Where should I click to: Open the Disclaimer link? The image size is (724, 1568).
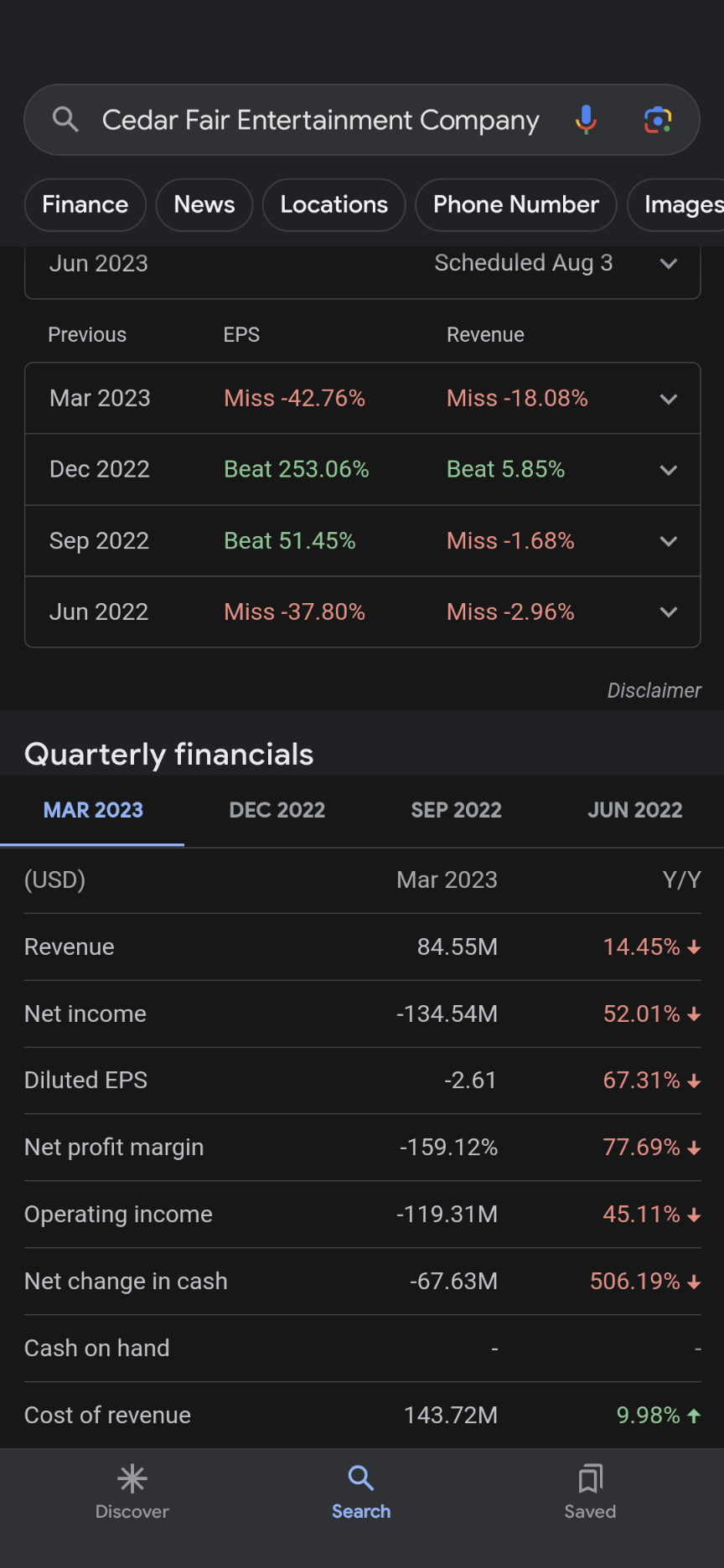pyautogui.click(x=654, y=690)
